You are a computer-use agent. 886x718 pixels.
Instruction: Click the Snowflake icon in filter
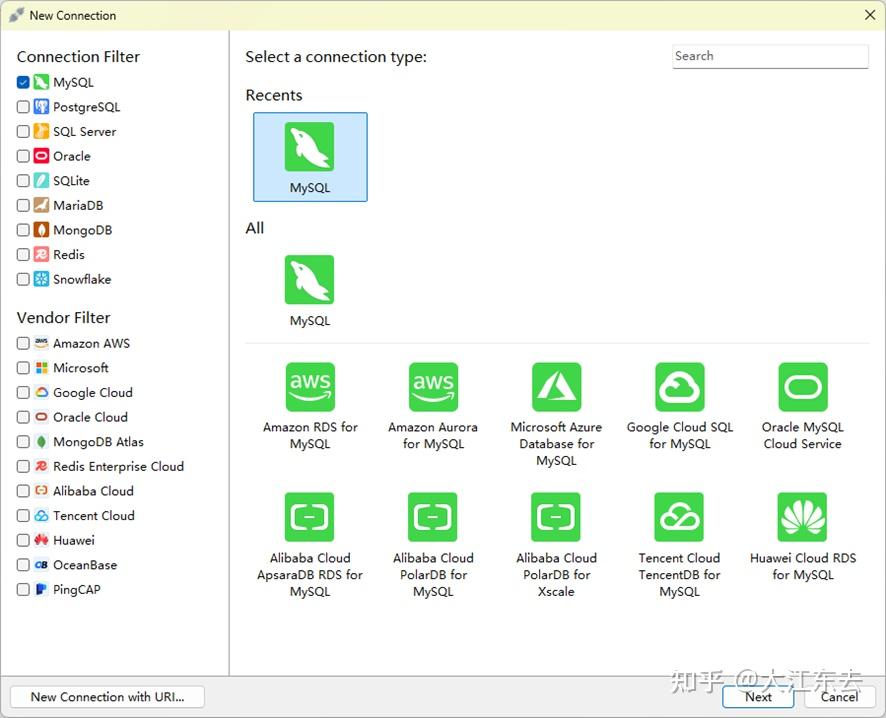coord(41,279)
